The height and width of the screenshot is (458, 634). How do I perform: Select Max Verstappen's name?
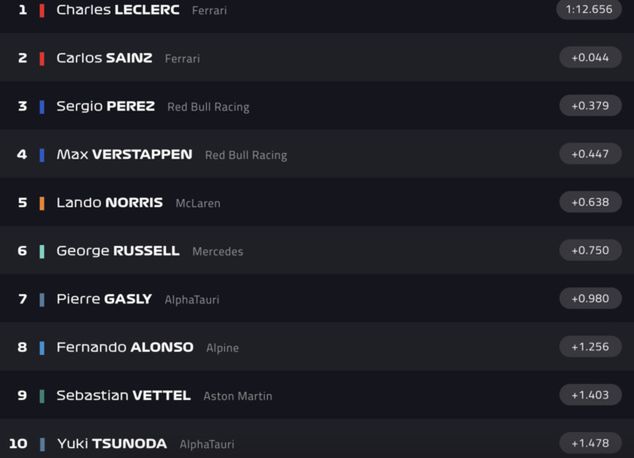[x=124, y=154]
